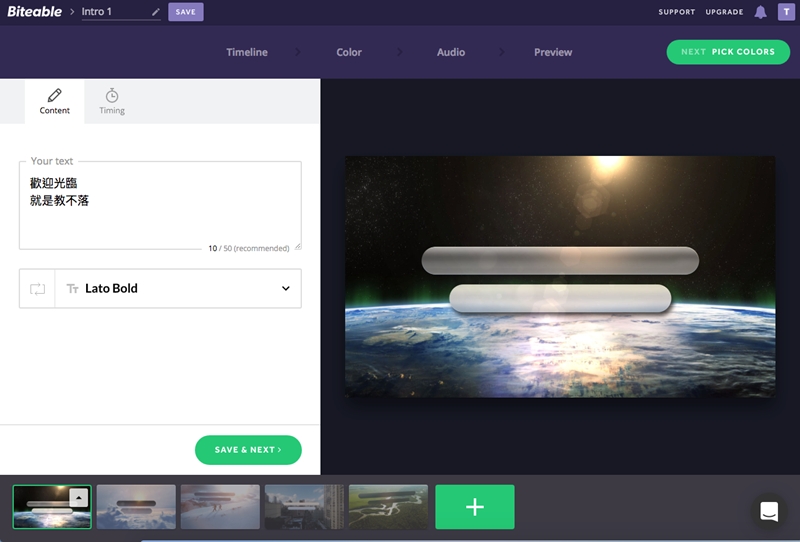This screenshot has width=800, height=542.
Task: Open the Upgrade link
Action: (x=724, y=12)
